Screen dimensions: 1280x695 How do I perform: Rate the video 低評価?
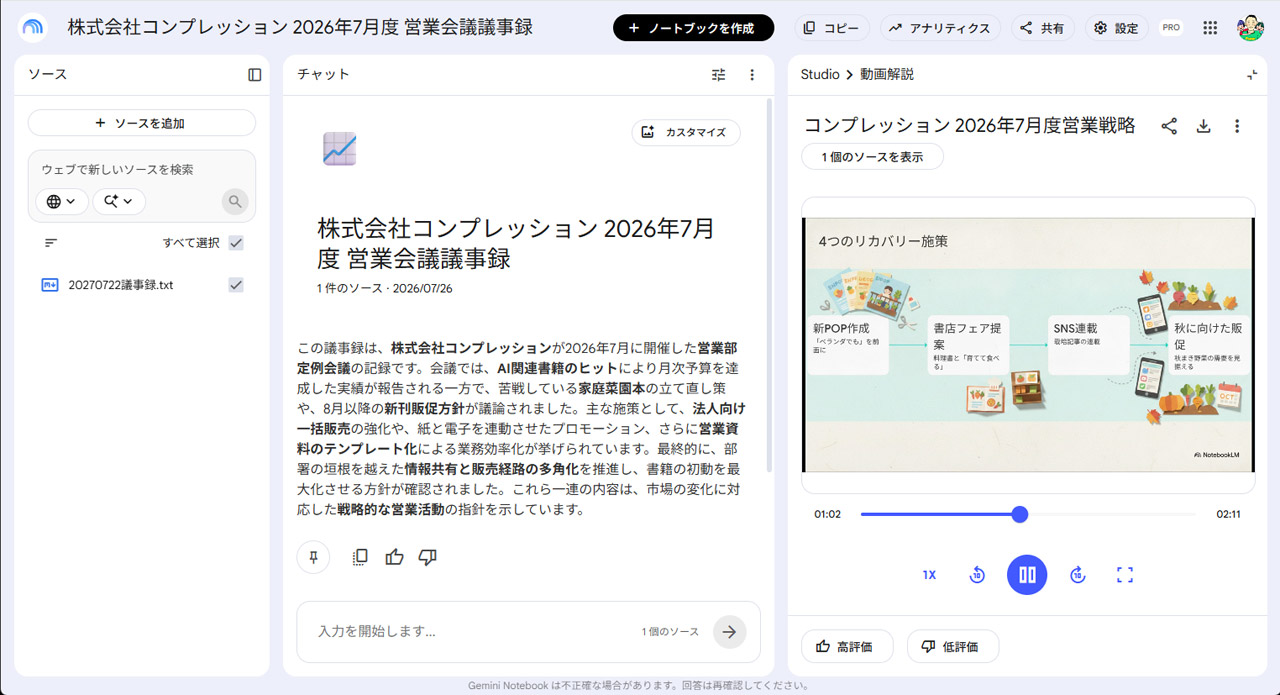(953, 647)
